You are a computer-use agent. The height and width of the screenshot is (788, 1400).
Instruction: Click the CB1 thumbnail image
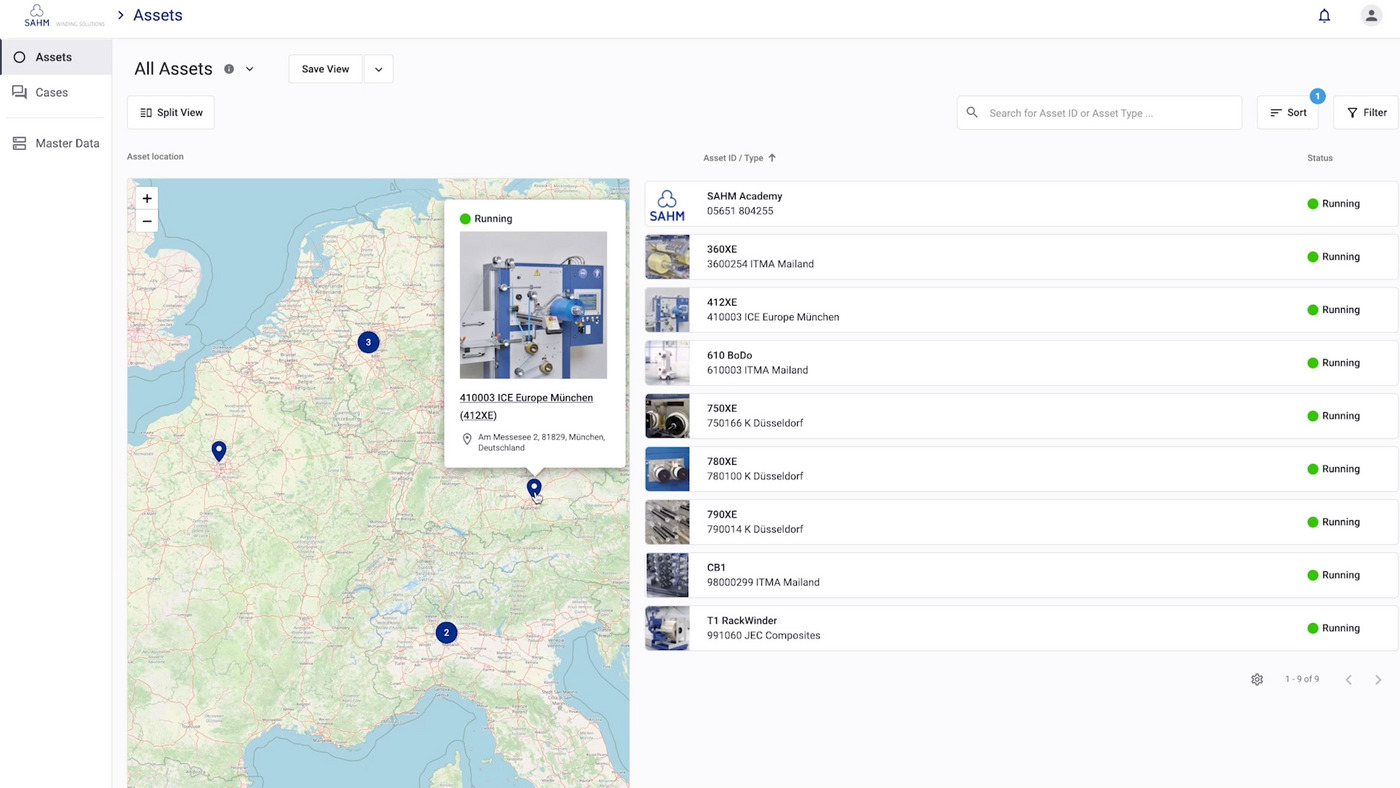click(667, 575)
